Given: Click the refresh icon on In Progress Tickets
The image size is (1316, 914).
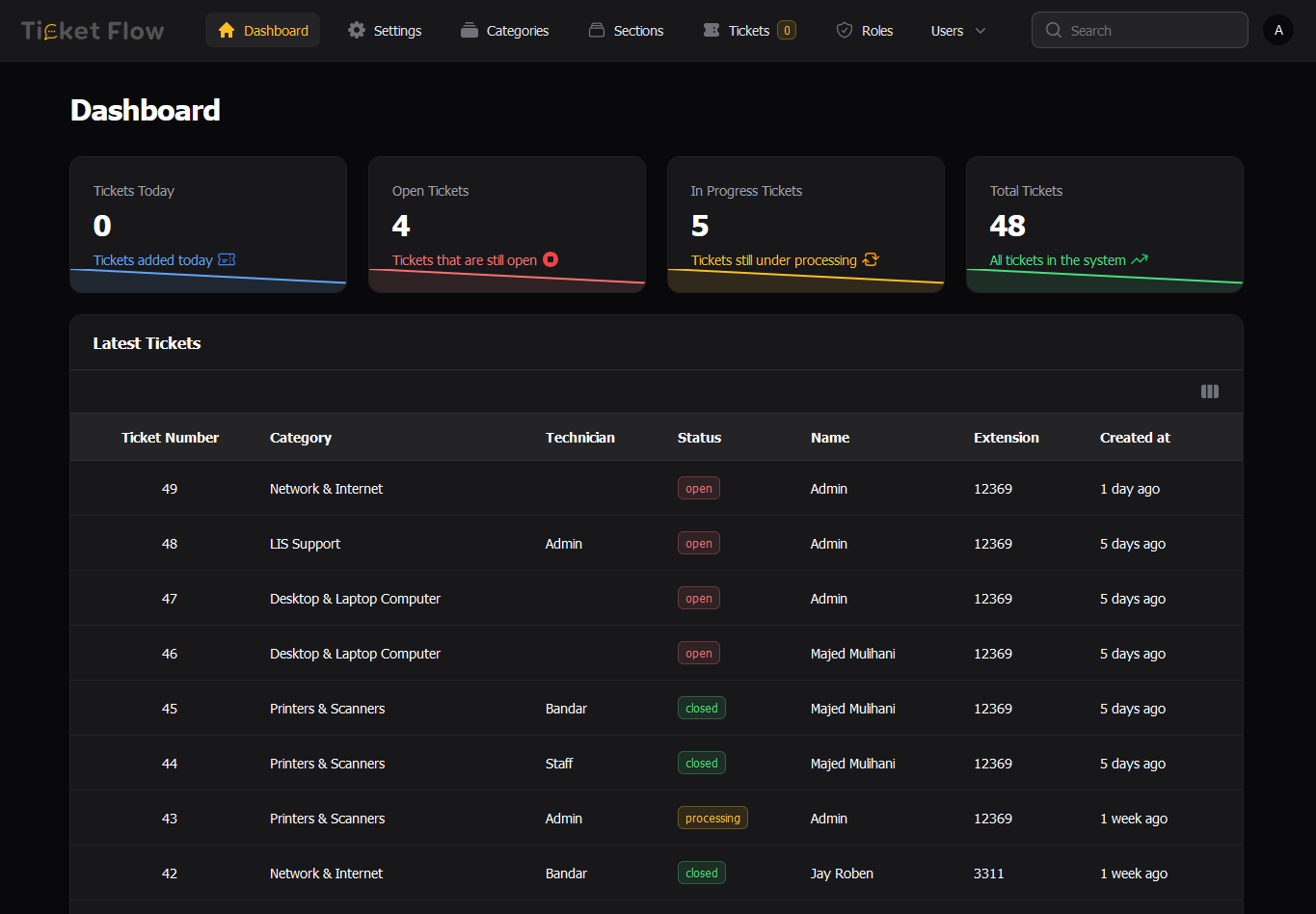Looking at the screenshot, I should (x=871, y=259).
